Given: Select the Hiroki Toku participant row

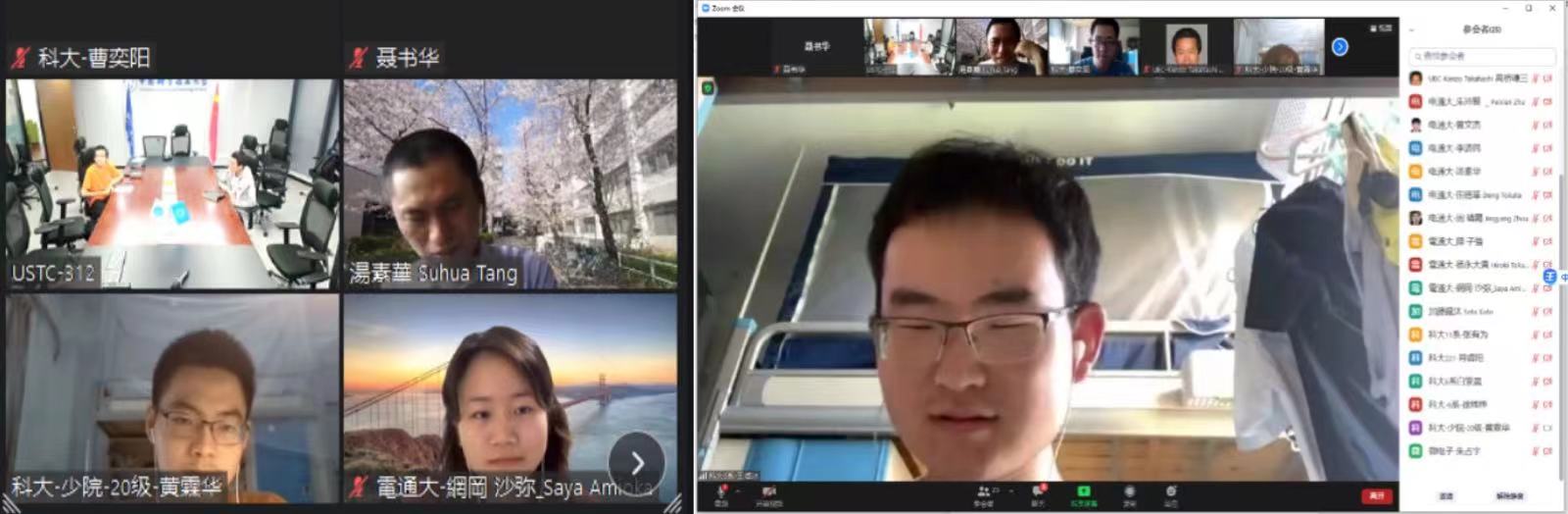Looking at the screenshot, I should (x=1481, y=265).
